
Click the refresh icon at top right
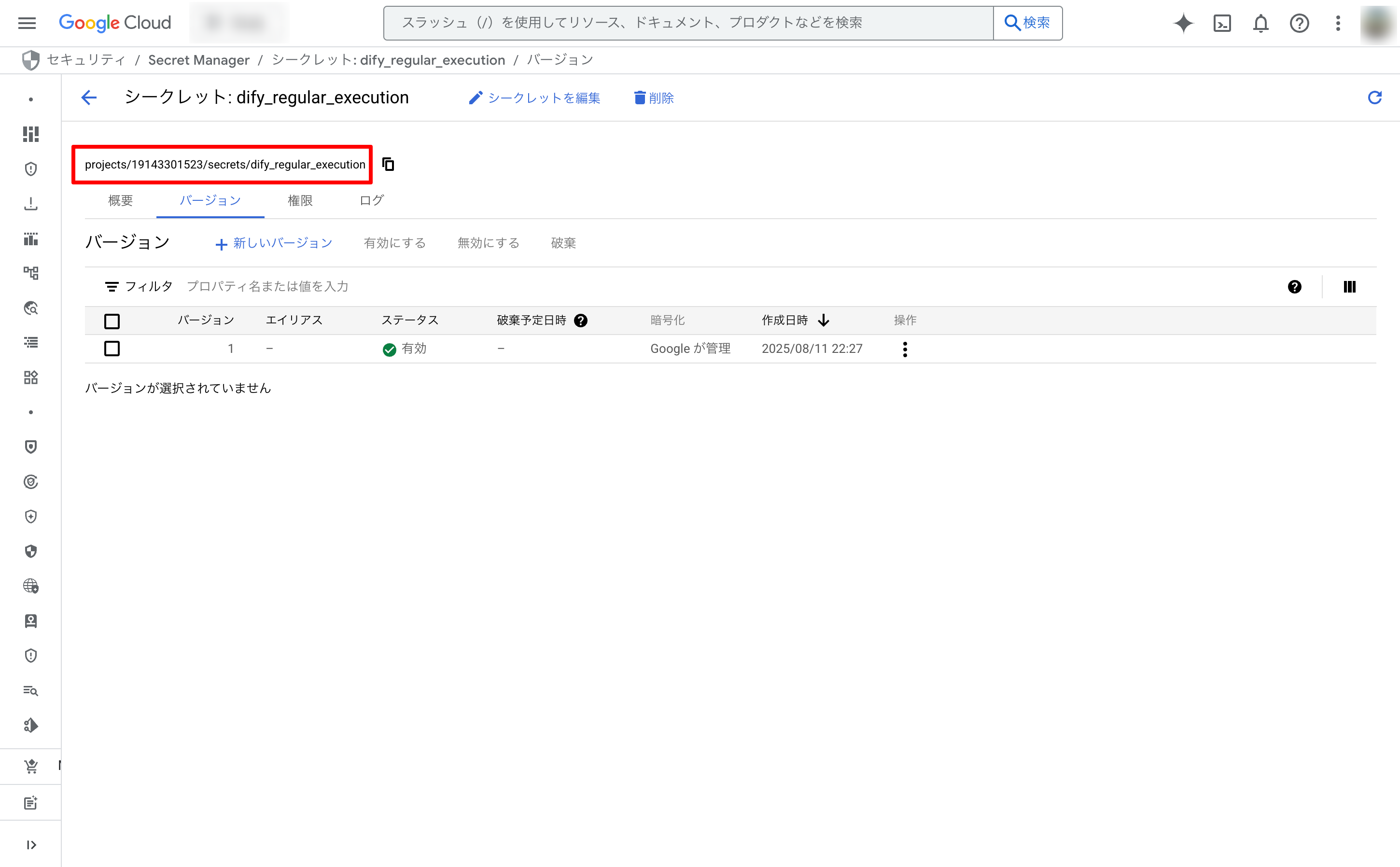[1374, 98]
